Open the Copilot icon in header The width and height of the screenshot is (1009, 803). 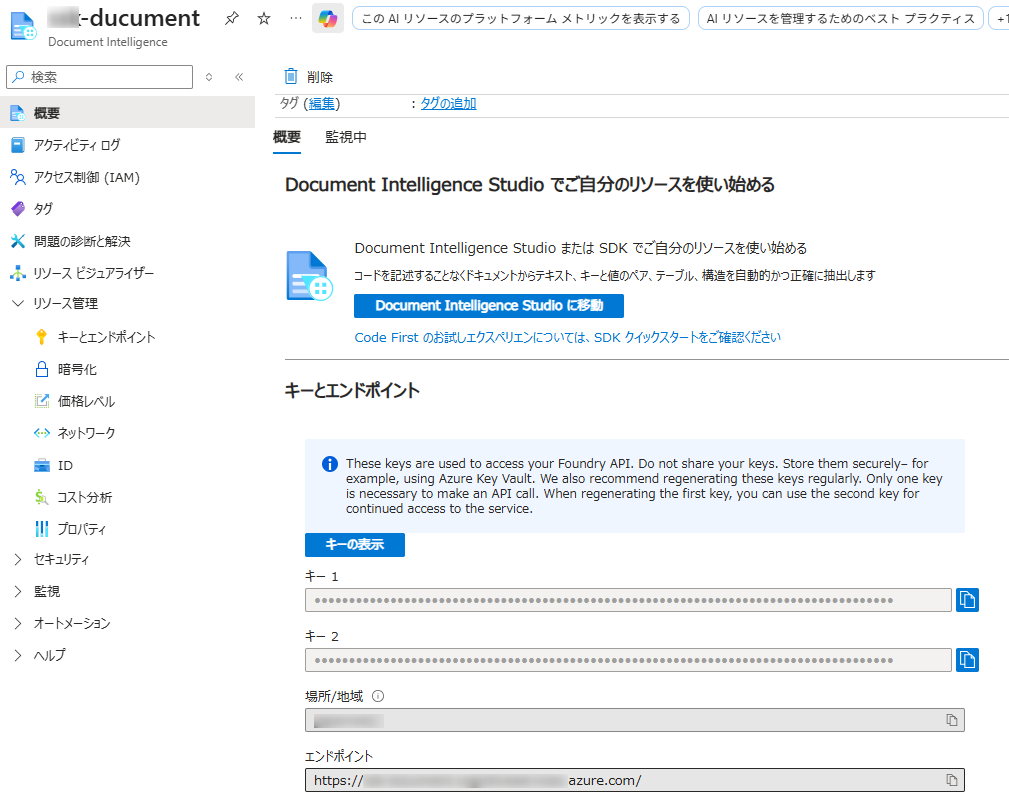327,19
